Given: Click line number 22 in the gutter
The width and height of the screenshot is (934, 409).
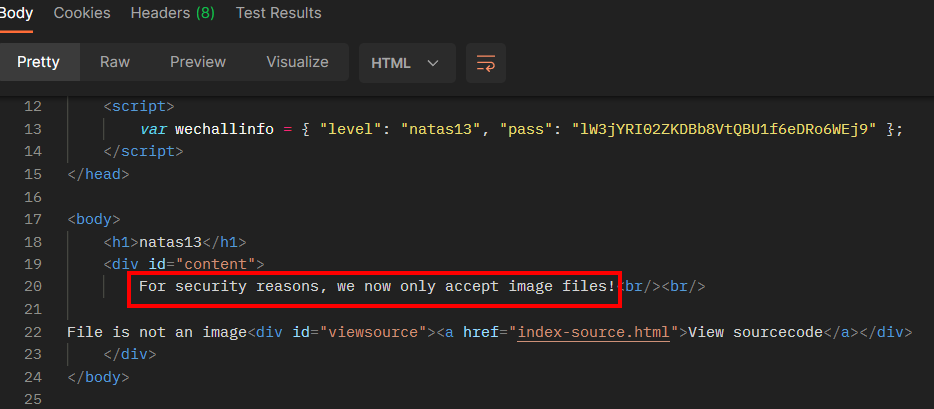Looking at the screenshot, I should (32, 332).
